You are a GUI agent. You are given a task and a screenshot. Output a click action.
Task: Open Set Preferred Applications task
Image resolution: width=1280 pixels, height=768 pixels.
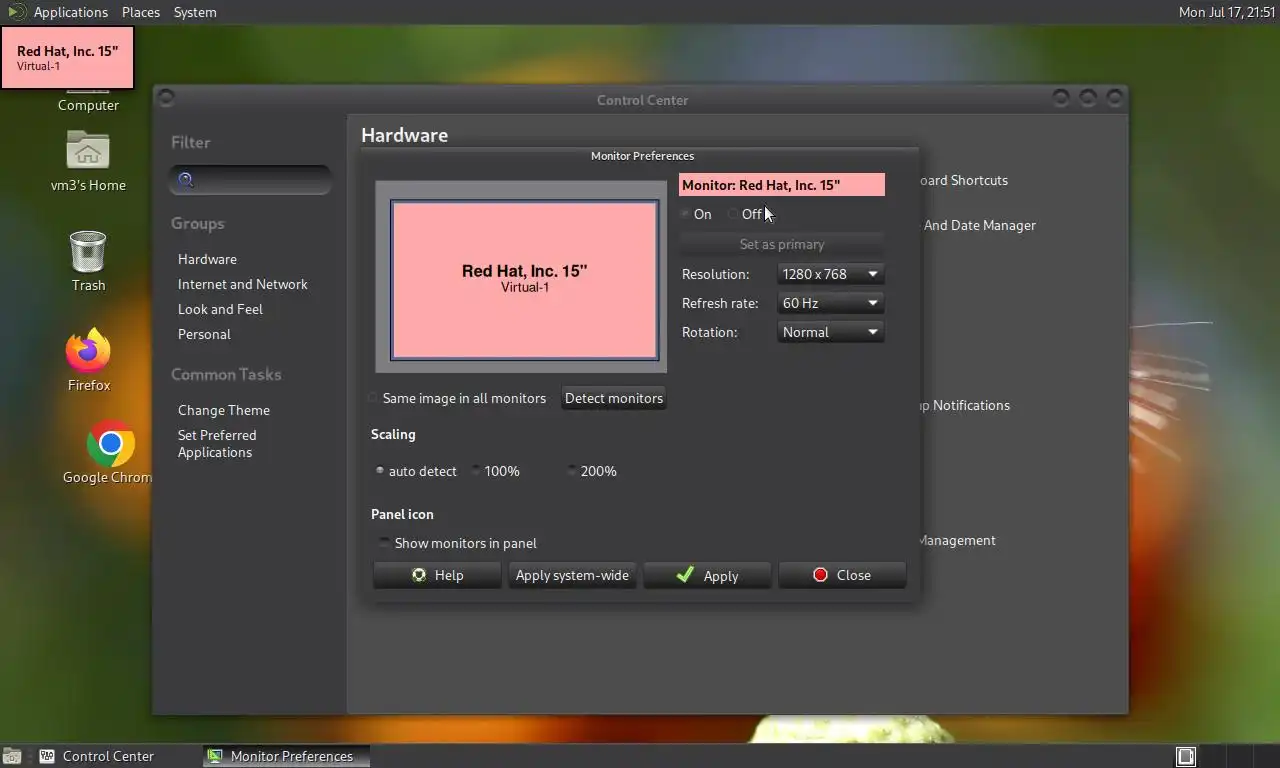tap(217, 444)
